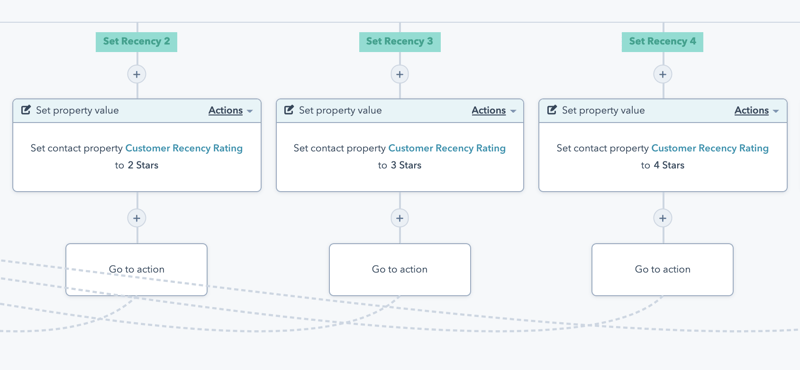Click the '2 Stars' value text
Screen dimensions: 800x370
pos(143,165)
